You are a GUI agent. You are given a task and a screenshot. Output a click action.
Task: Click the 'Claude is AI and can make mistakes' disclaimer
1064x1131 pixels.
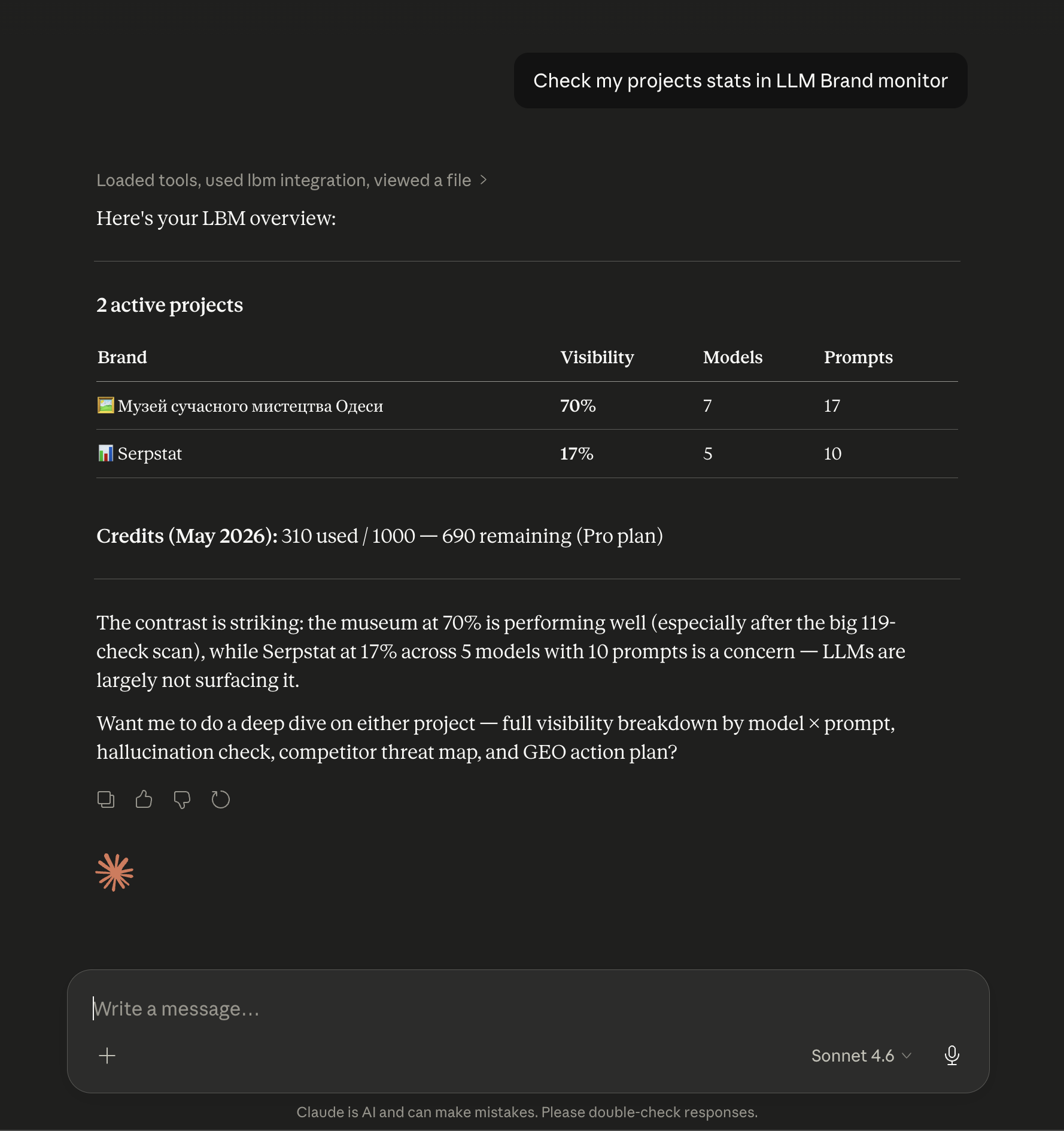(x=527, y=1112)
